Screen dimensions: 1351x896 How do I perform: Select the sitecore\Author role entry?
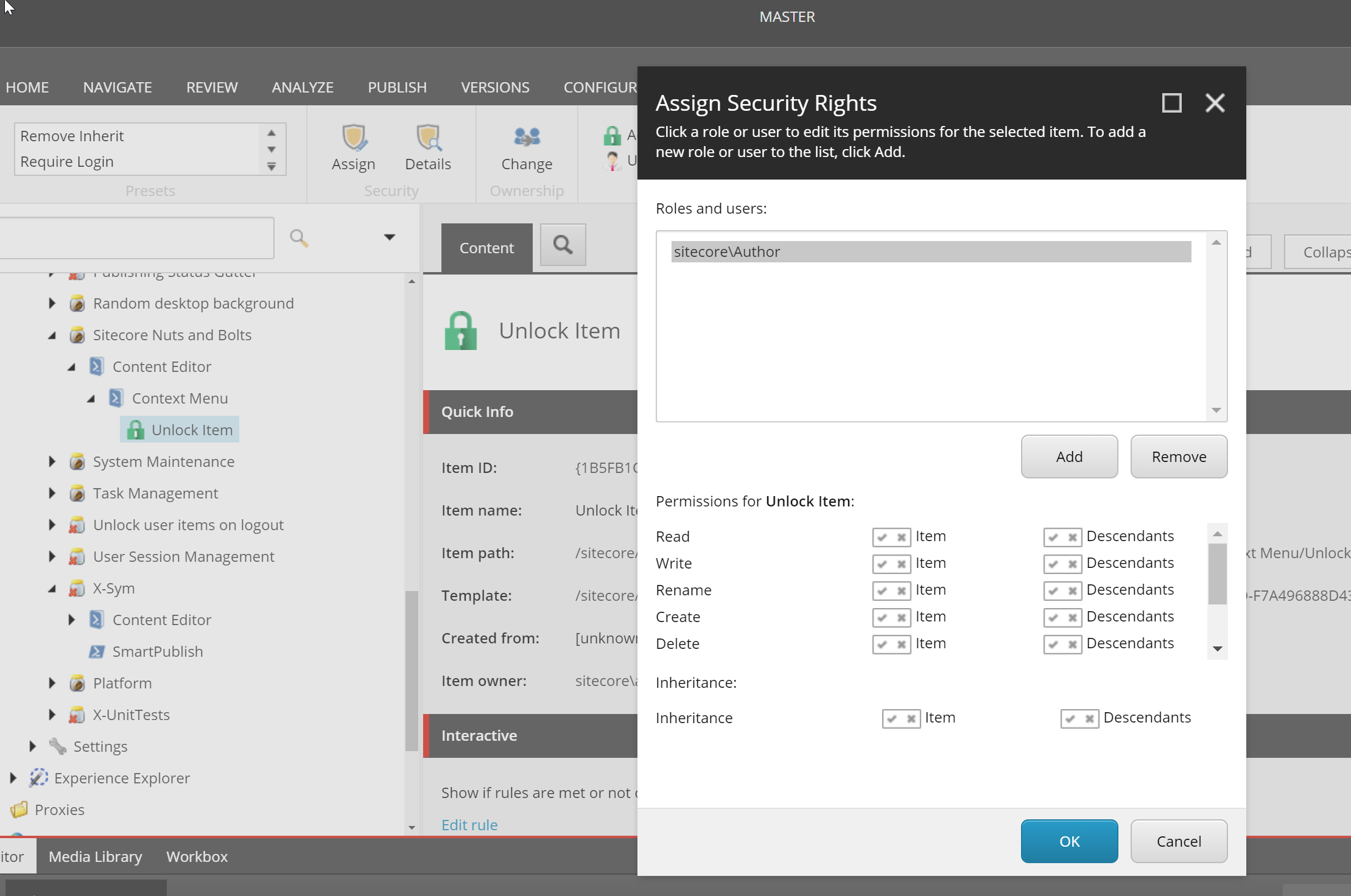tap(931, 251)
